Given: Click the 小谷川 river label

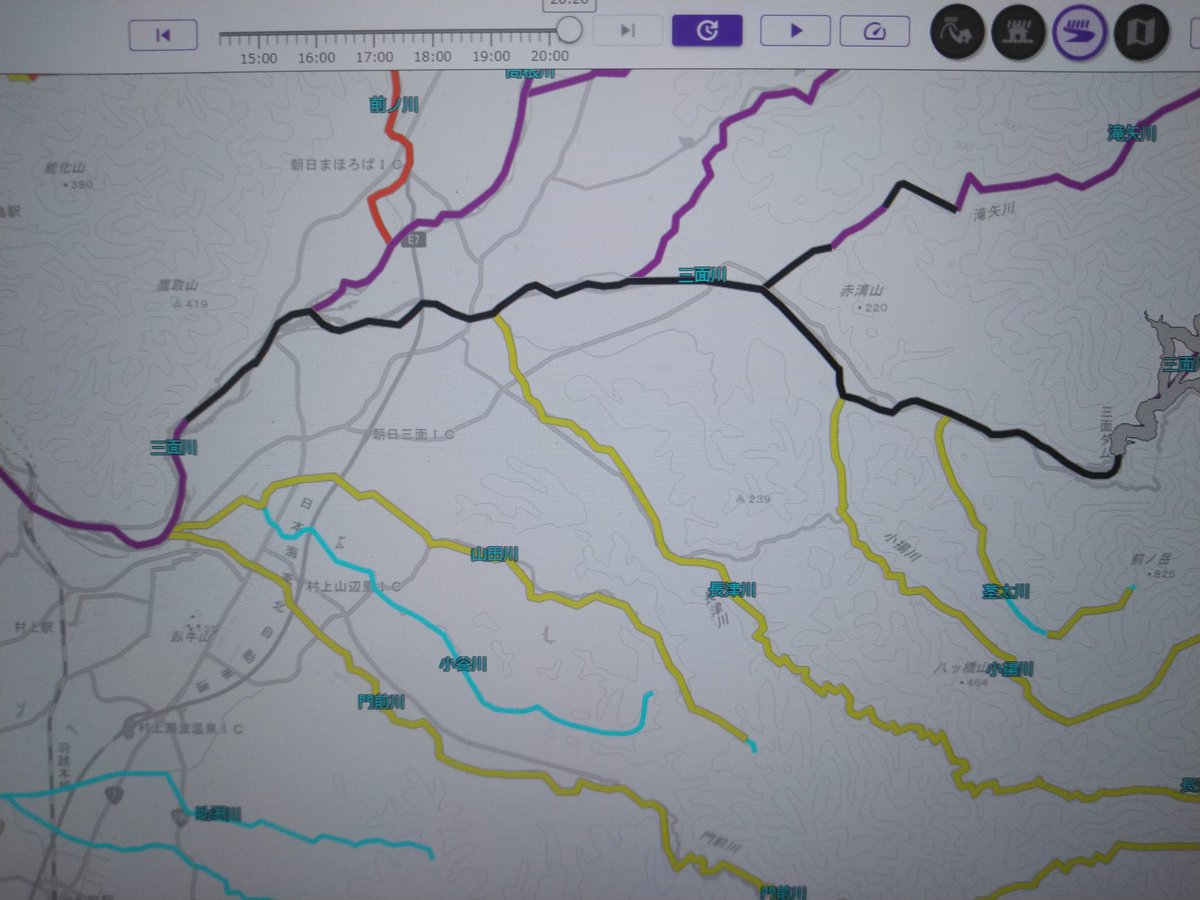Looking at the screenshot, I should tap(463, 664).
